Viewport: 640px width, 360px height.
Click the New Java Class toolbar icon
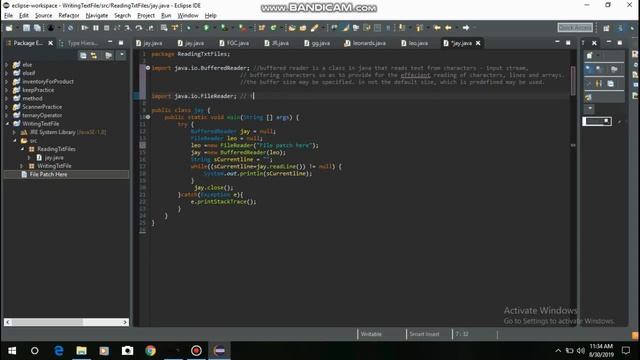point(273,28)
